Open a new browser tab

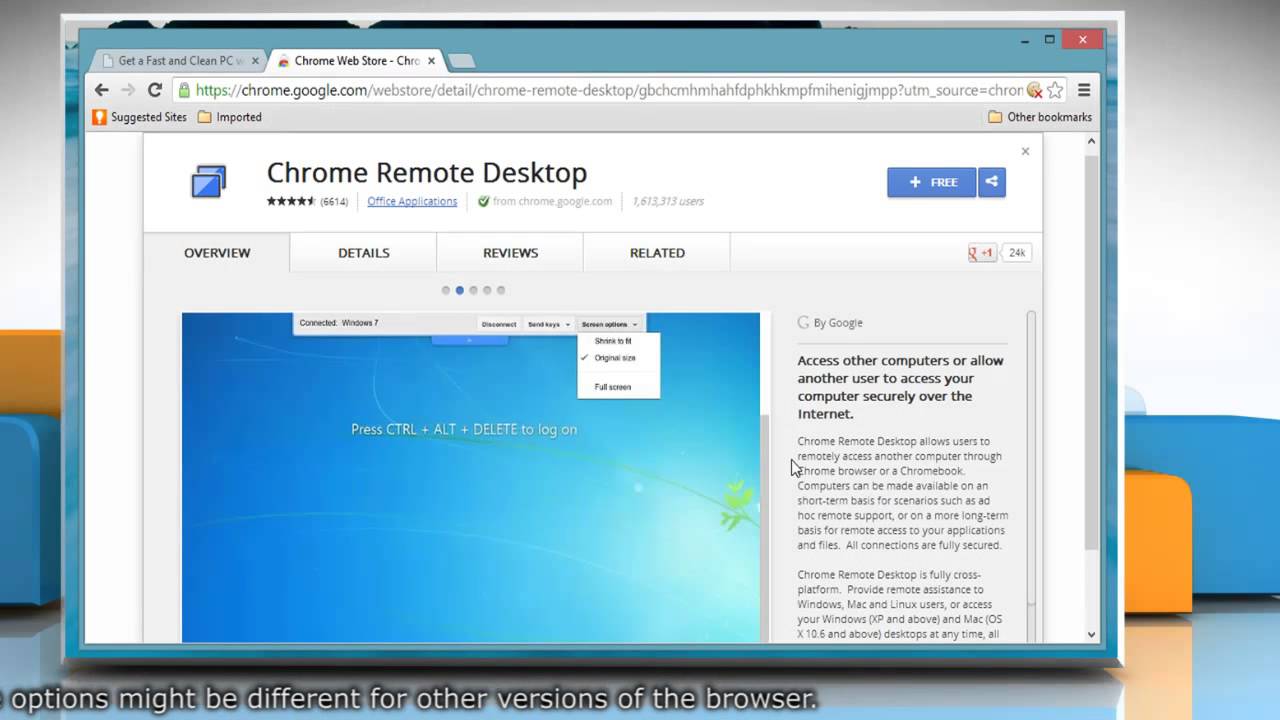[461, 61]
